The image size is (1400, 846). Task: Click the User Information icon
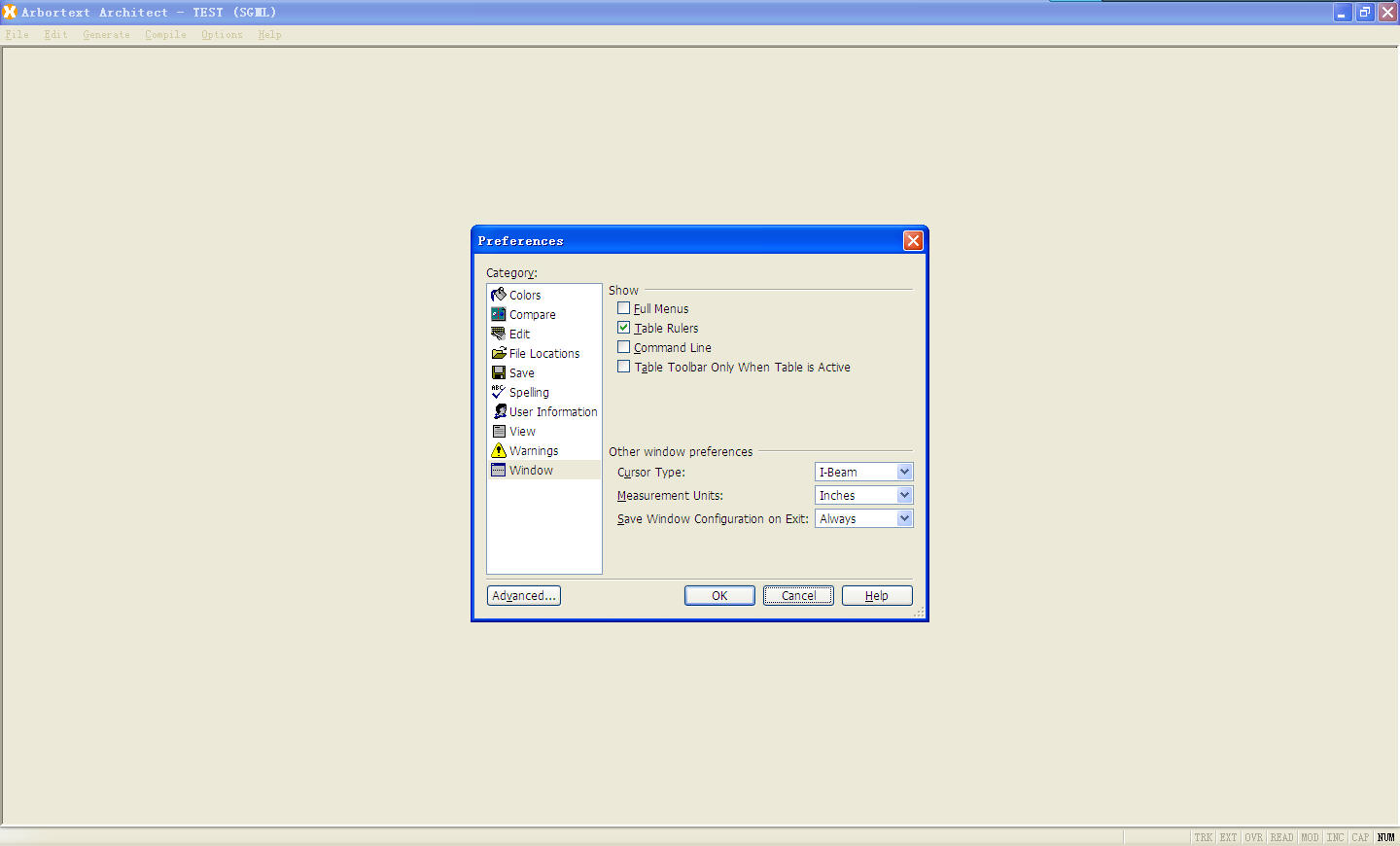point(500,411)
